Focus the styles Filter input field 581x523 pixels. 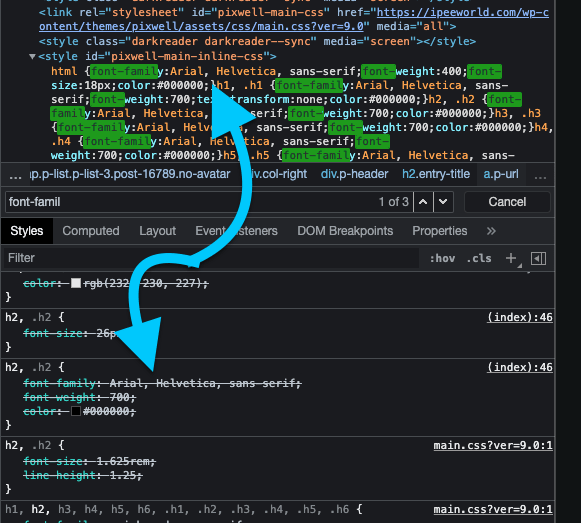click(x=211, y=258)
